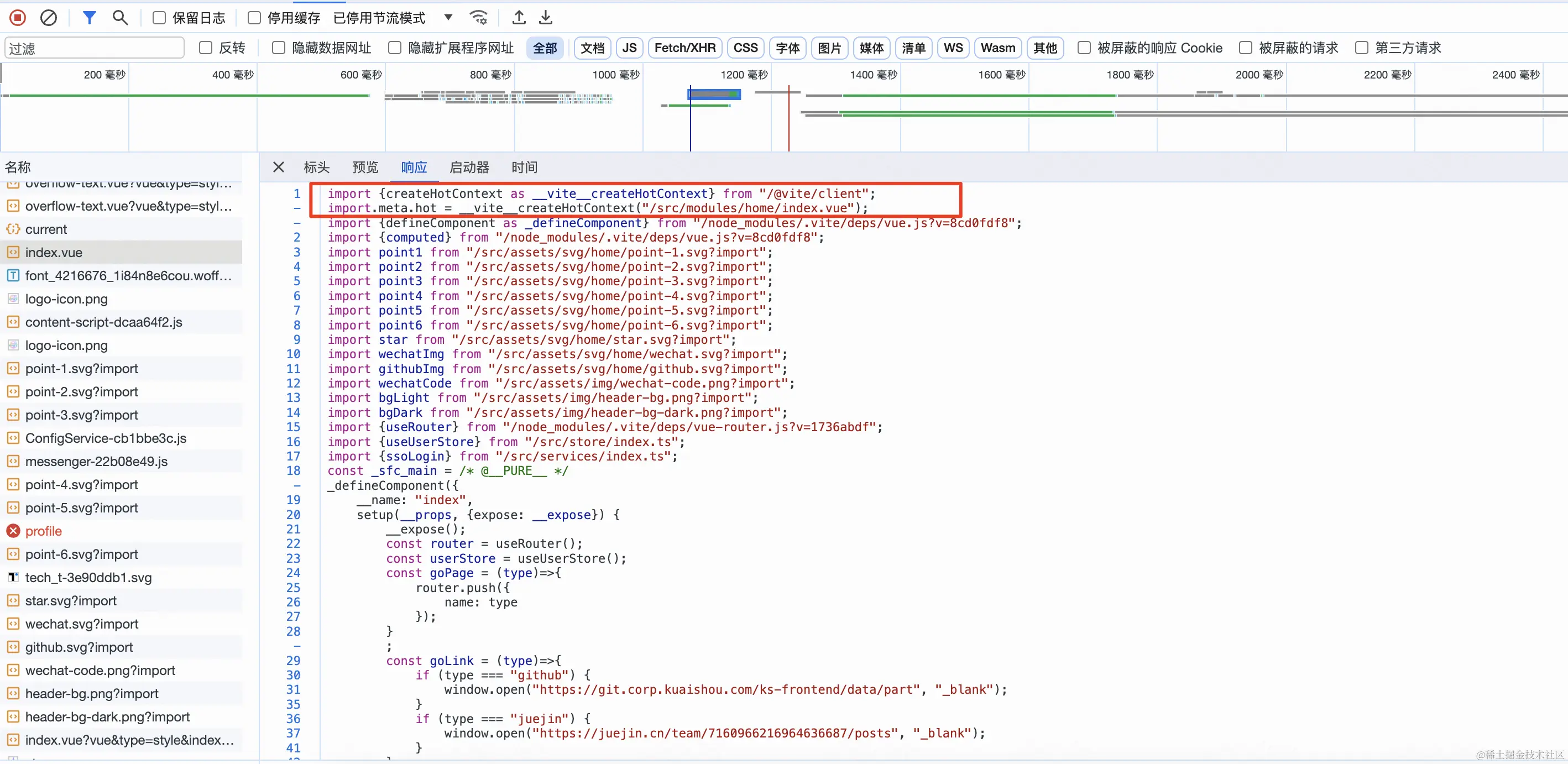Enable the 保留日志 checkbox
This screenshot has height=764, width=1568.
pyautogui.click(x=159, y=18)
